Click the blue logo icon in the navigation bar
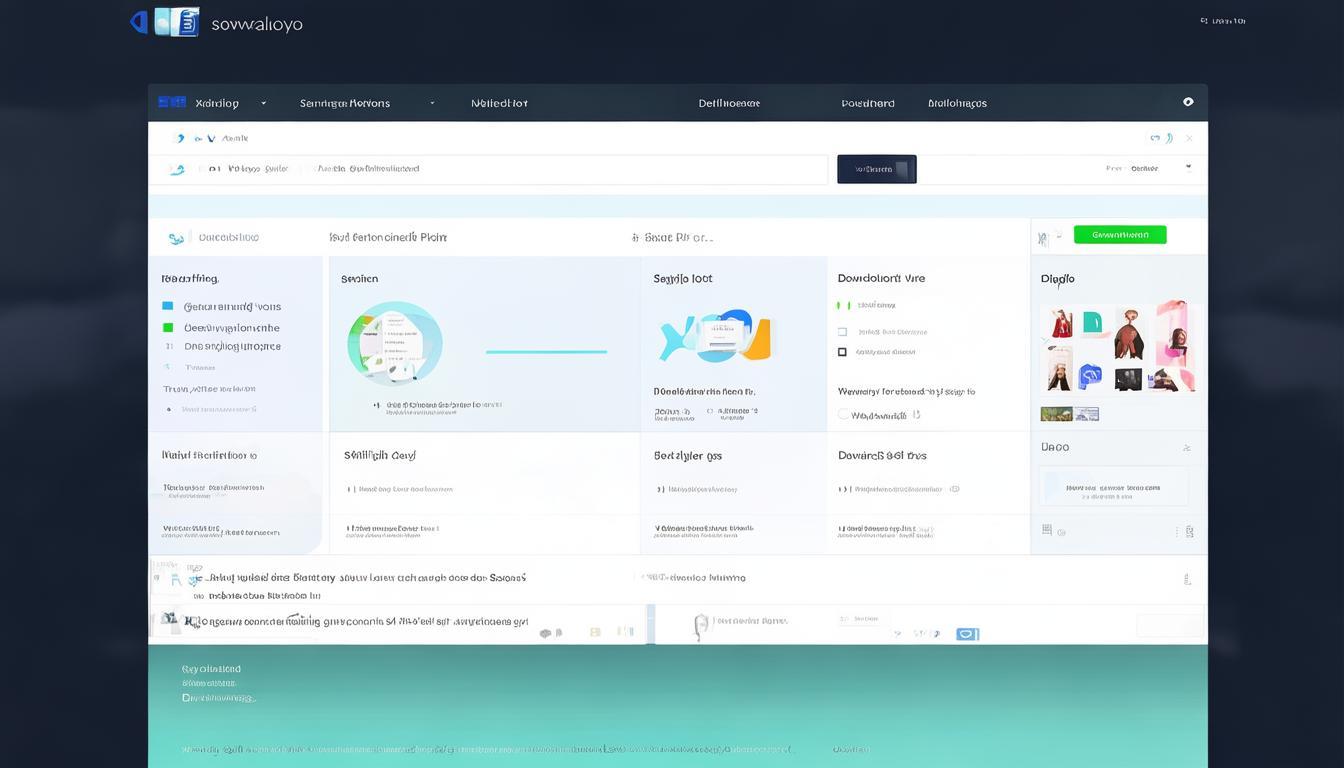 point(172,102)
